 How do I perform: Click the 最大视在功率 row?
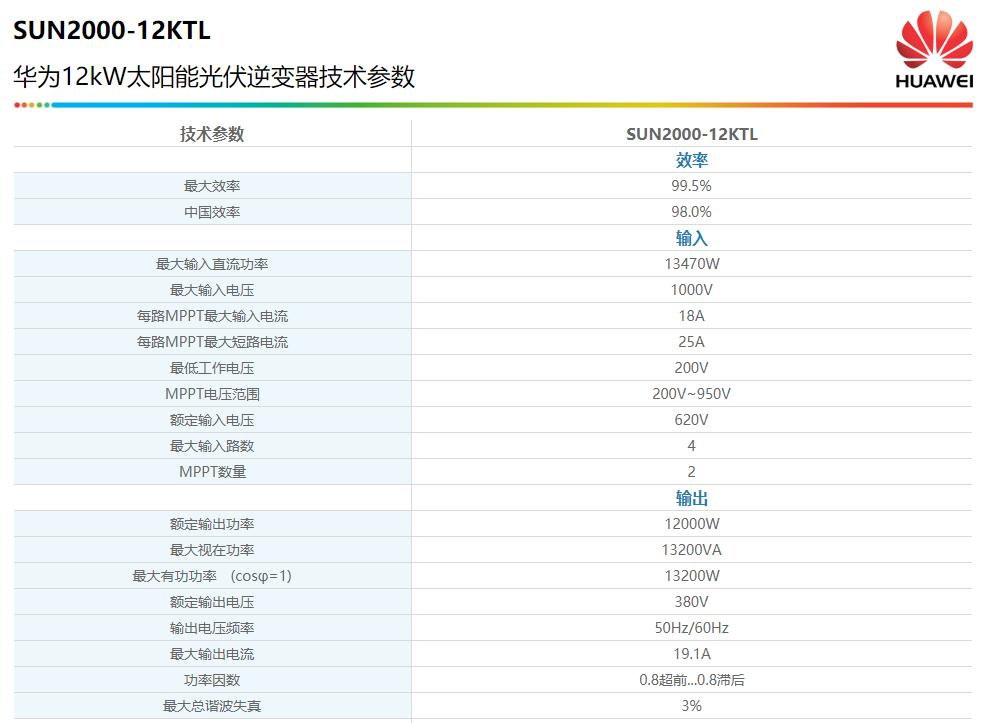point(210,549)
